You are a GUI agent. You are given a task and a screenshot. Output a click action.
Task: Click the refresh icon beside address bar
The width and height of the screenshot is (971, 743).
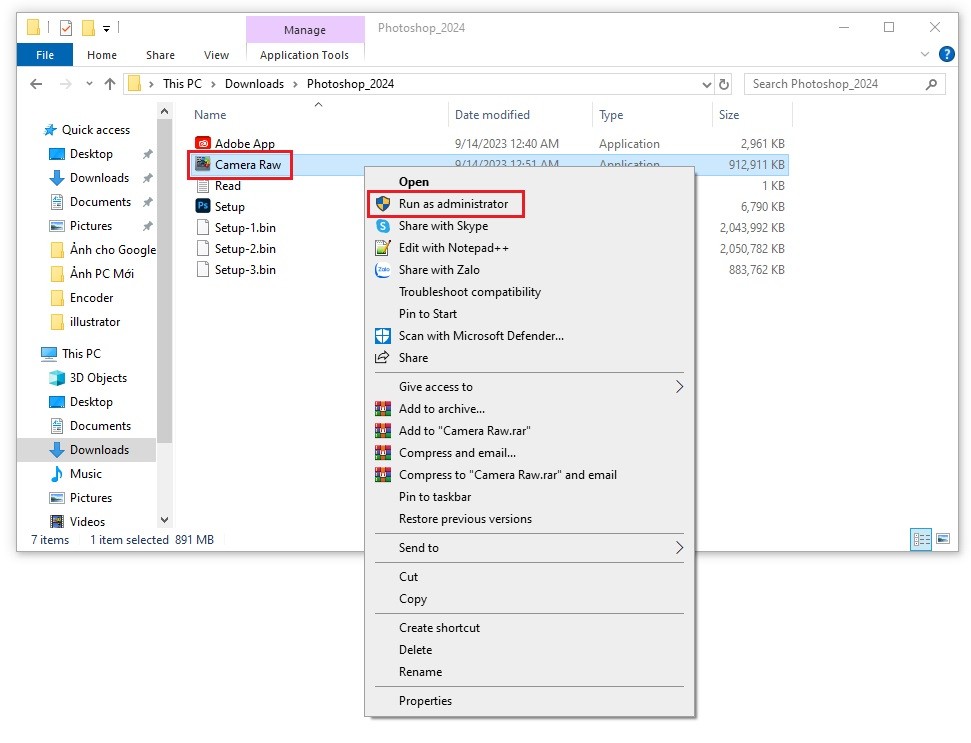(724, 84)
